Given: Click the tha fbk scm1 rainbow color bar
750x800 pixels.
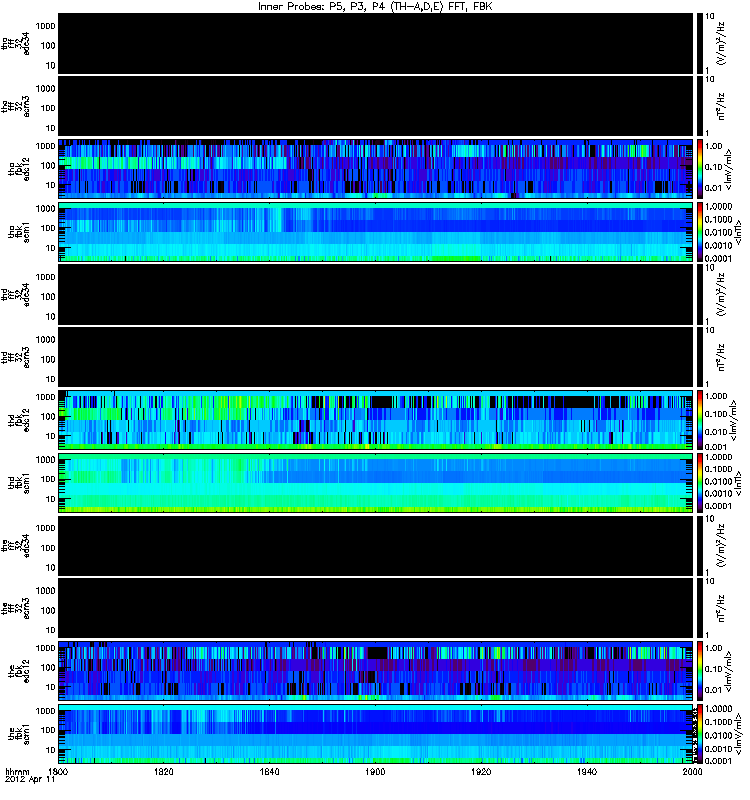Looking at the screenshot, I should coord(699,232).
